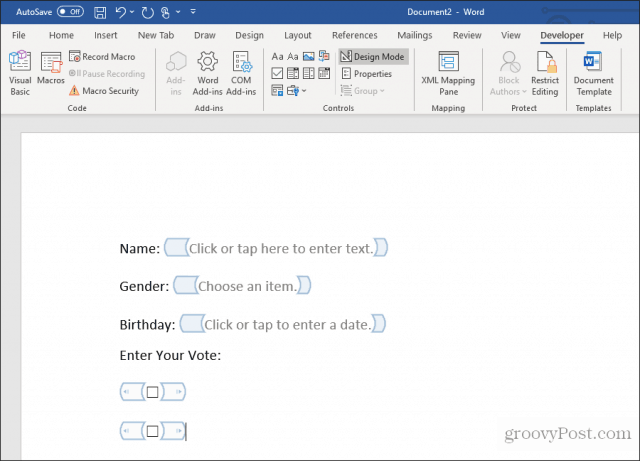Open the New Tab ribbon tab

[x=156, y=35]
